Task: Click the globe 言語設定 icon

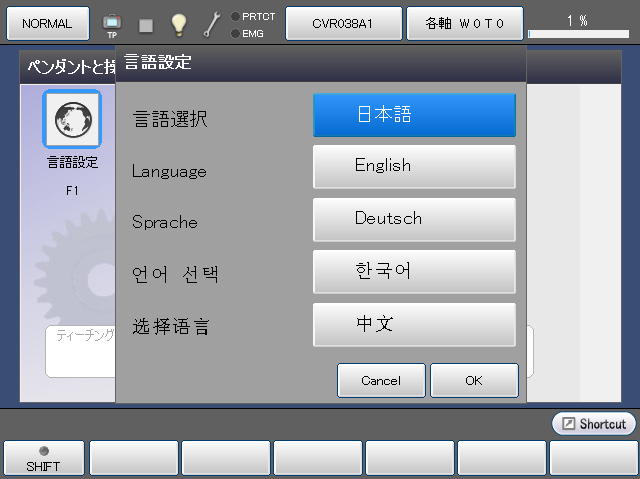Action: [x=71, y=119]
